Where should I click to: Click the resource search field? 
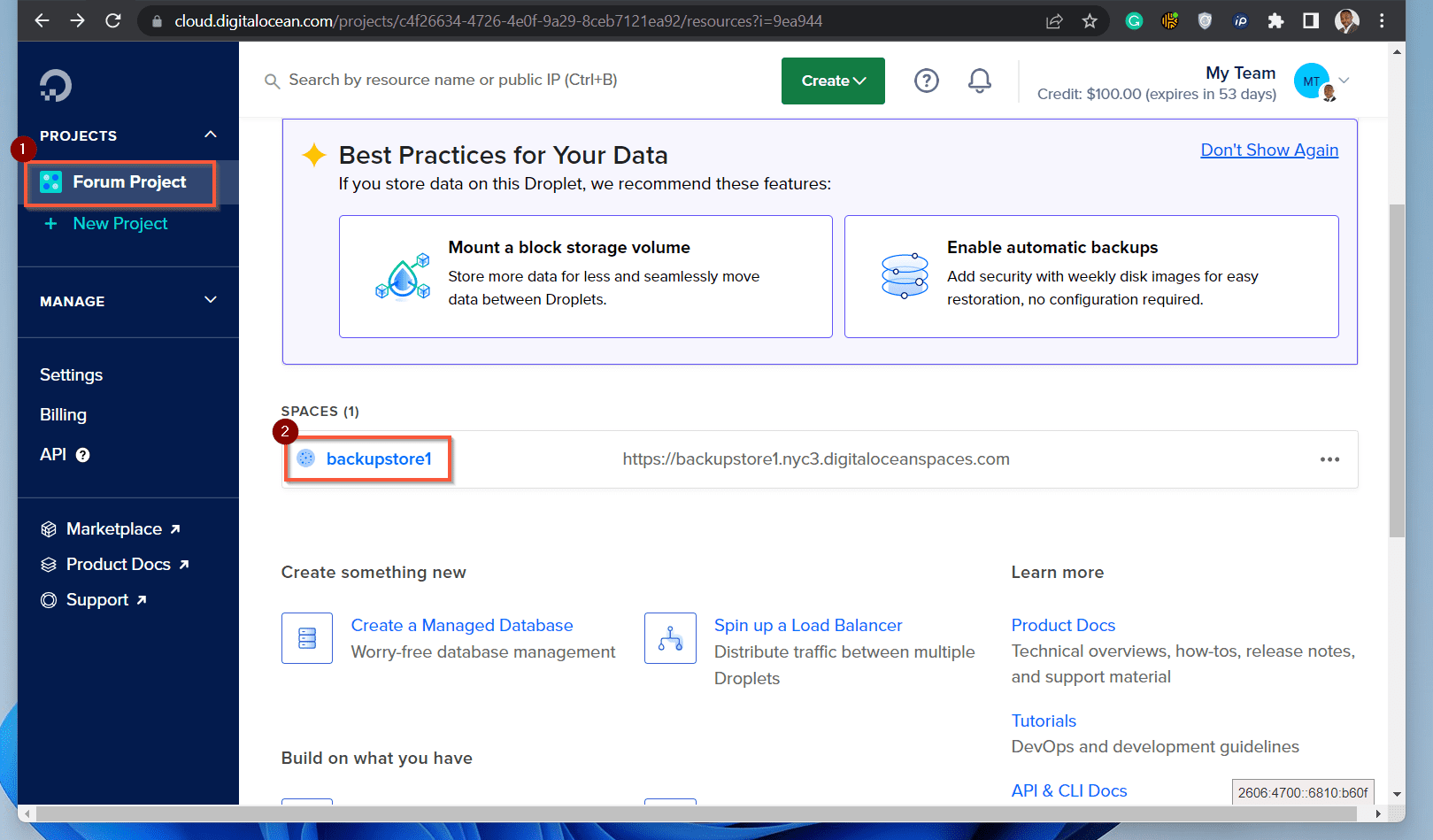pos(453,81)
